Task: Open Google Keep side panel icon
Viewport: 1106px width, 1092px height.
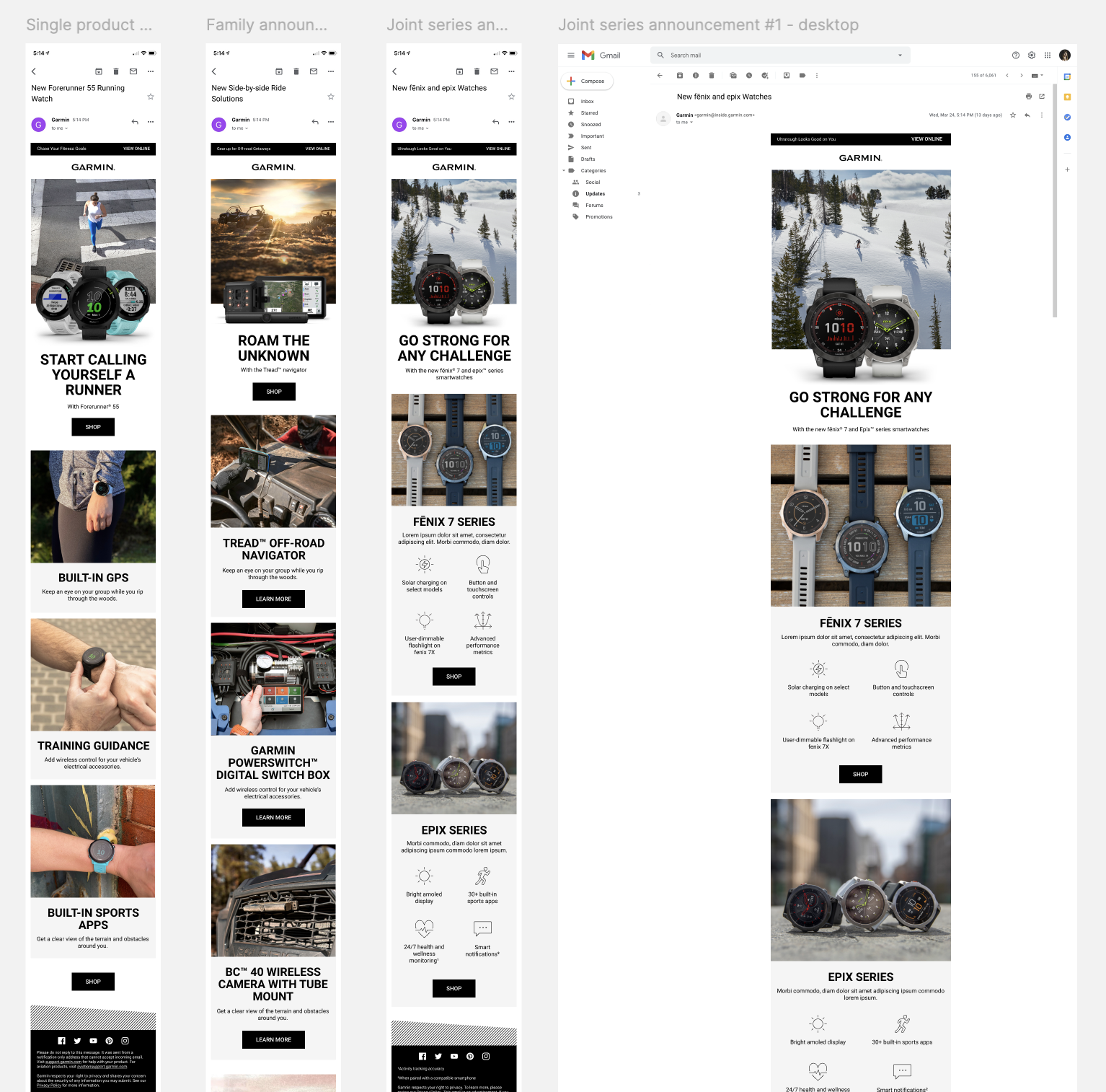Action: (x=1068, y=97)
